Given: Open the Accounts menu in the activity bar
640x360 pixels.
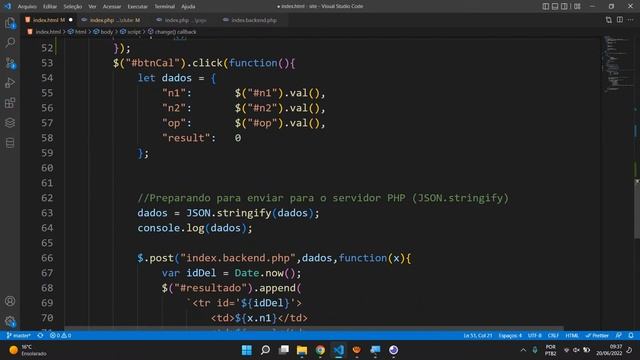Looking at the screenshot, I should [x=10, y=301].
